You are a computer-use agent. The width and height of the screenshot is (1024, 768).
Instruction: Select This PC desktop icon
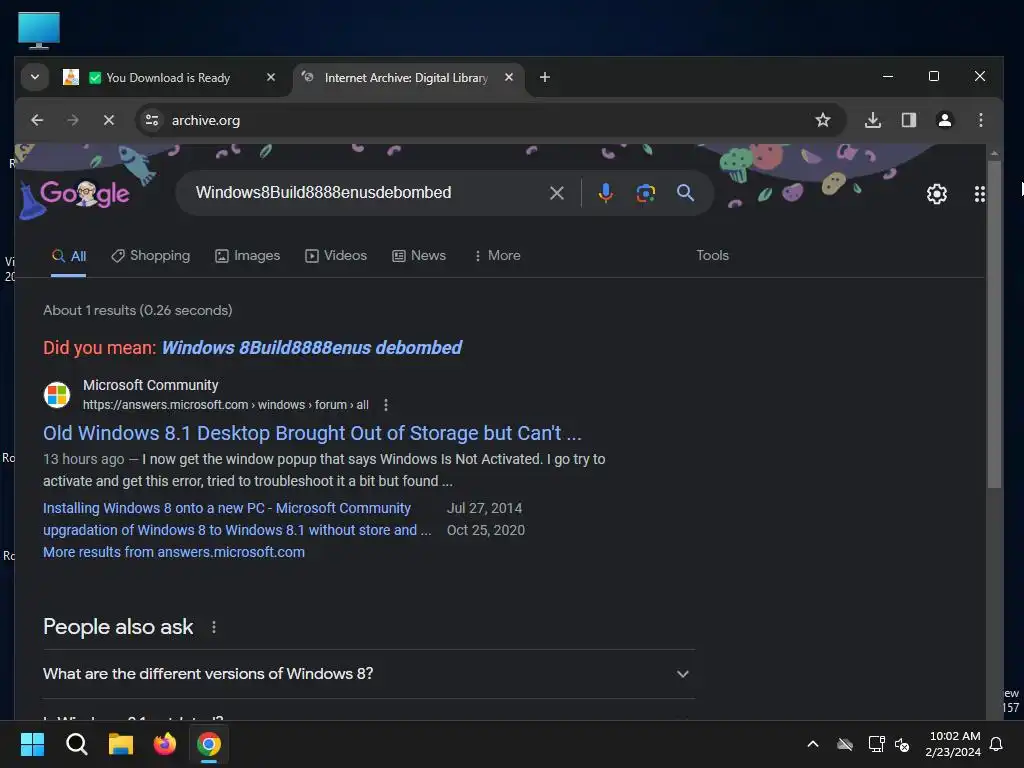coord(39,30)
